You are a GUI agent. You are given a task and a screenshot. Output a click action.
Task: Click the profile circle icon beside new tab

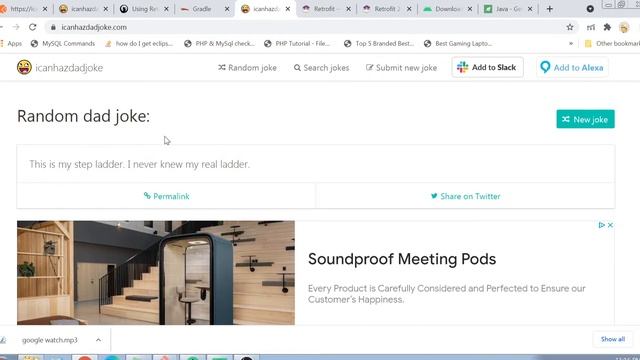[590, 9]
